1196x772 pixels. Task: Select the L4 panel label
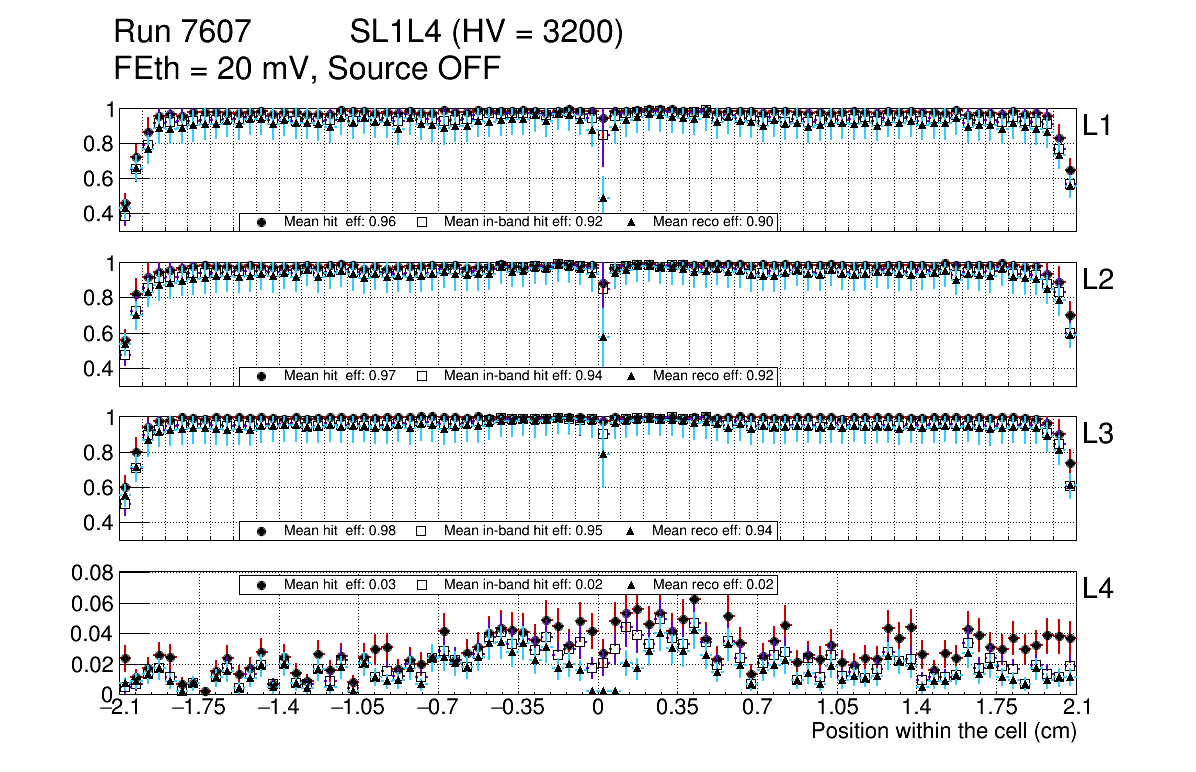[1098, 589]
